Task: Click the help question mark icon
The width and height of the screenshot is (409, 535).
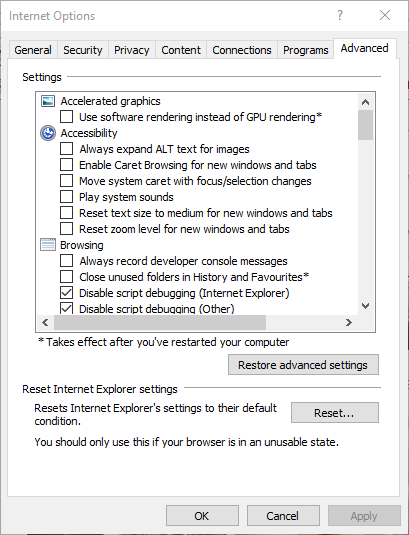Action: pyautogui.click(x=339, y=15)
